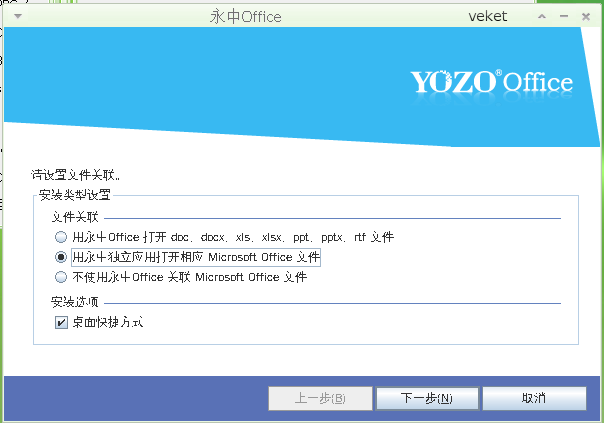
Task: Minimize the 永中Office installer window
Action: point(564,17)
